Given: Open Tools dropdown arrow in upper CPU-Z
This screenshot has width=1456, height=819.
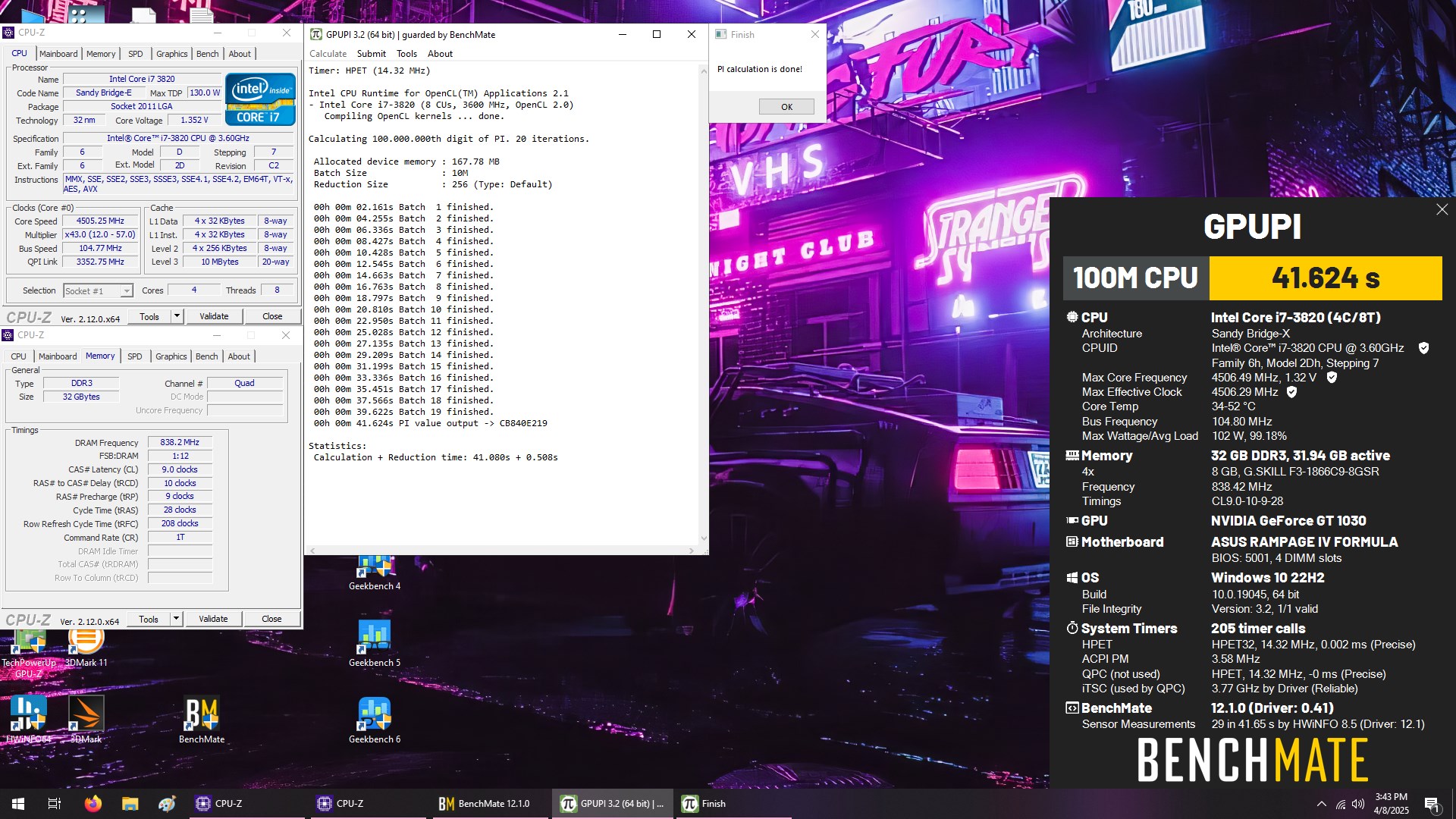Looking at the screenshot, I should (177, 316).
